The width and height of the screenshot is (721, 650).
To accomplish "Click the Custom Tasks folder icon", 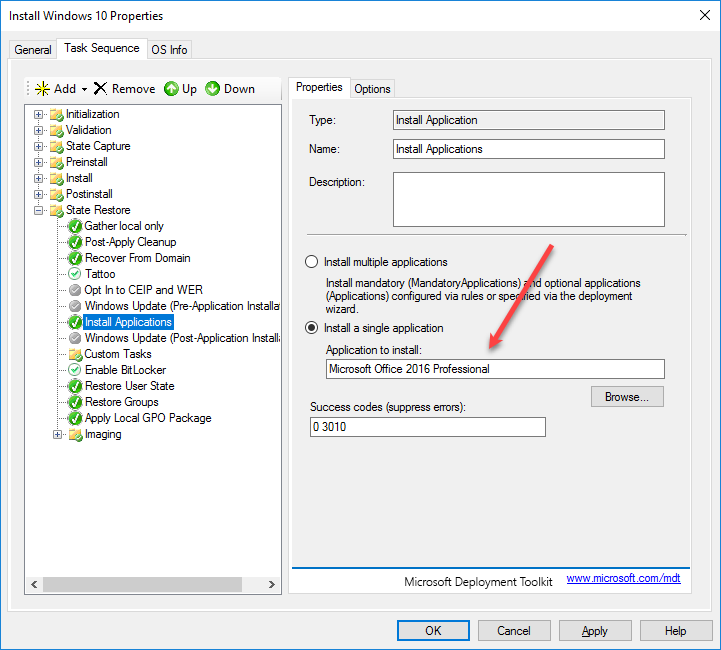I will point(75,354).
